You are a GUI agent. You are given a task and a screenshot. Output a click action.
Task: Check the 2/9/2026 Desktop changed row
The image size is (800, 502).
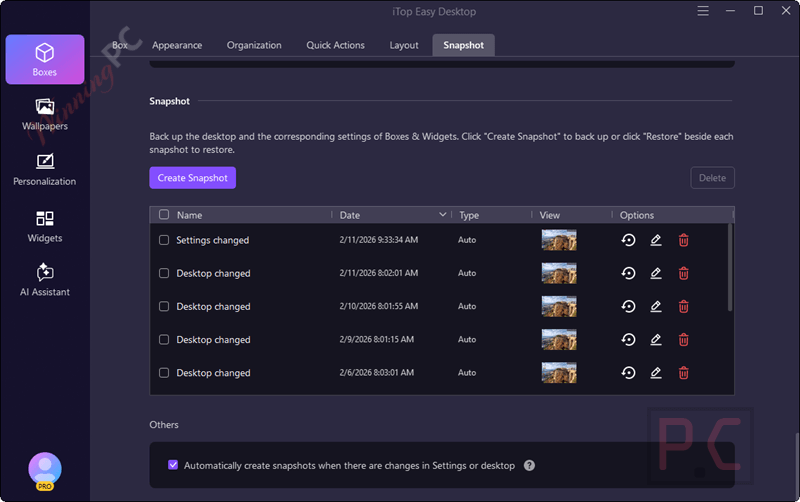(x=164, y=339)
